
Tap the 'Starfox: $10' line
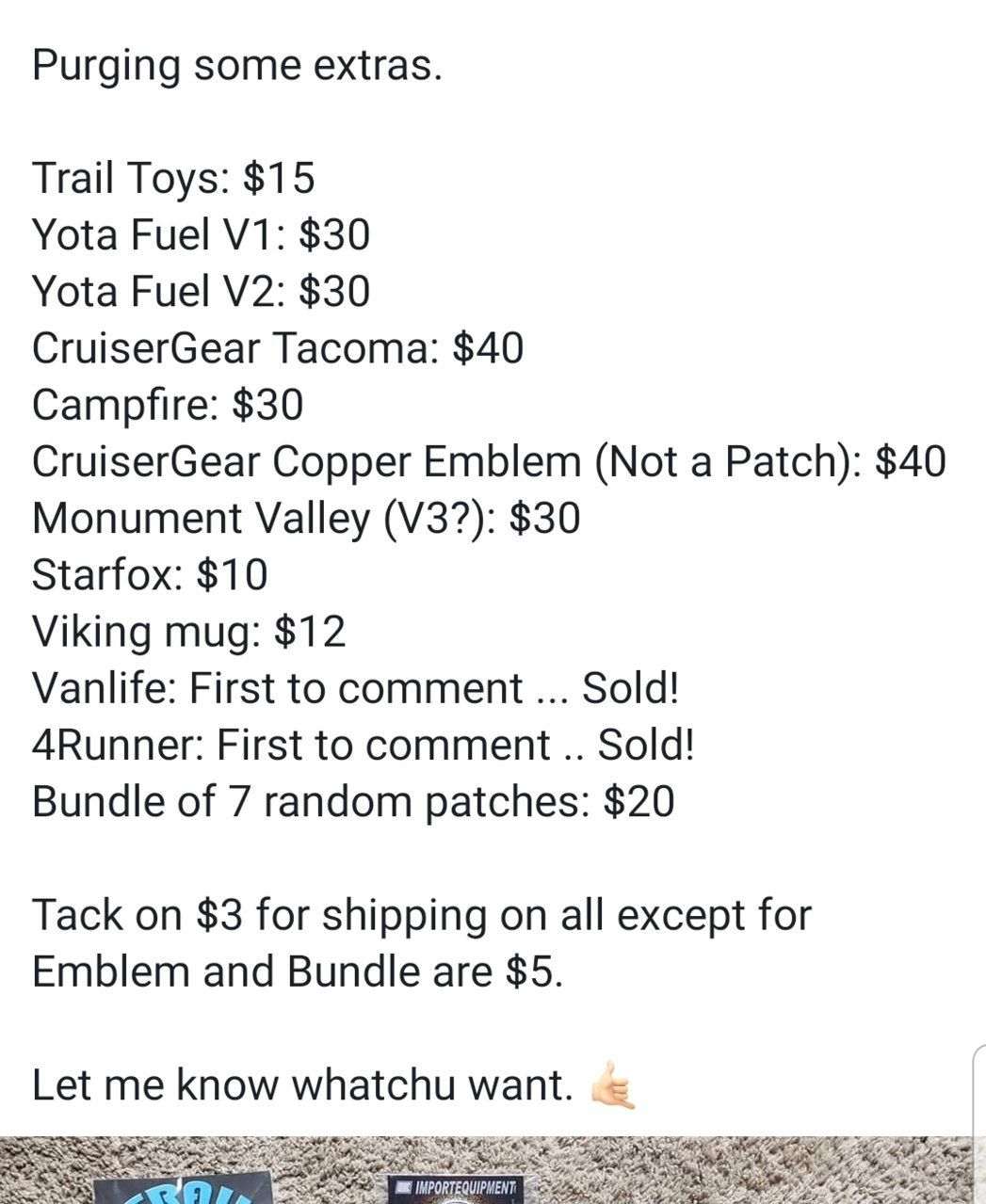(150, 574)
